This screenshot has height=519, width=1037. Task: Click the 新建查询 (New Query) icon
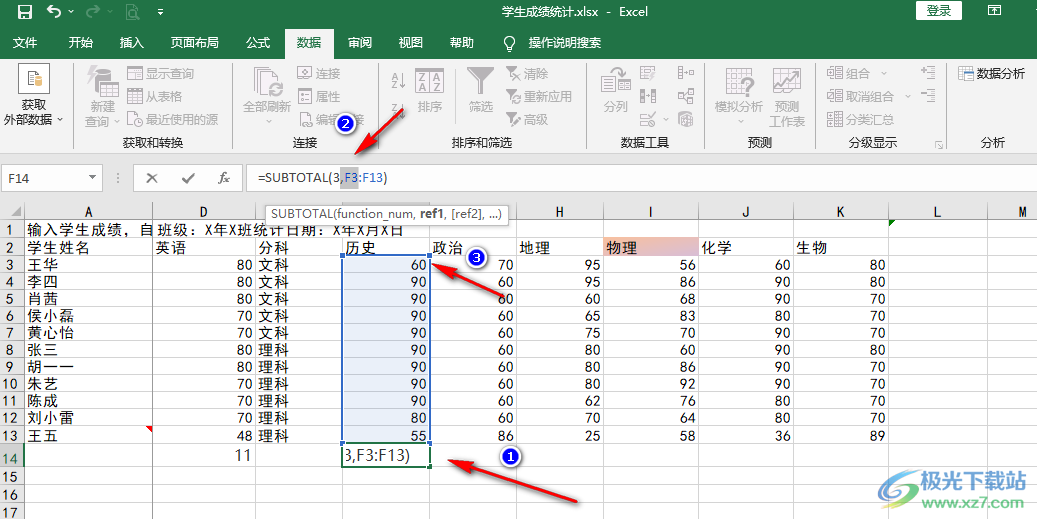click(102, 83)
